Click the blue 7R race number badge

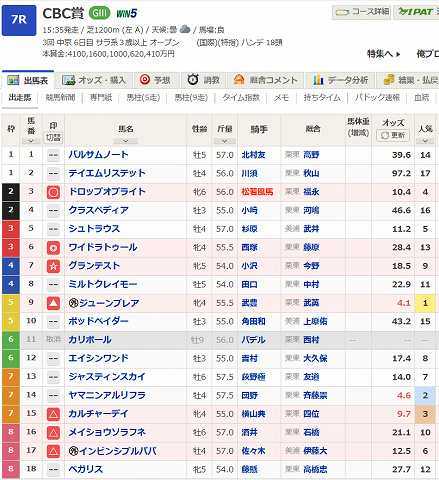point(19,20)
